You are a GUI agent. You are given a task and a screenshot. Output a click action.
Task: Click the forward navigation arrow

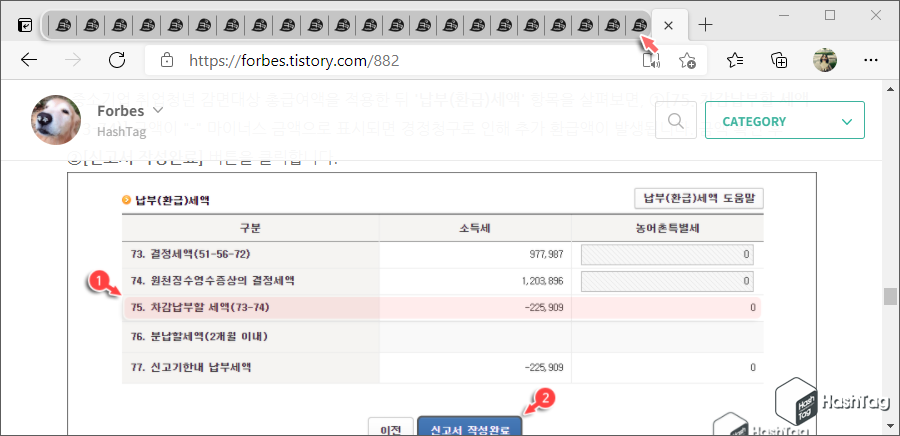point(73,60)
